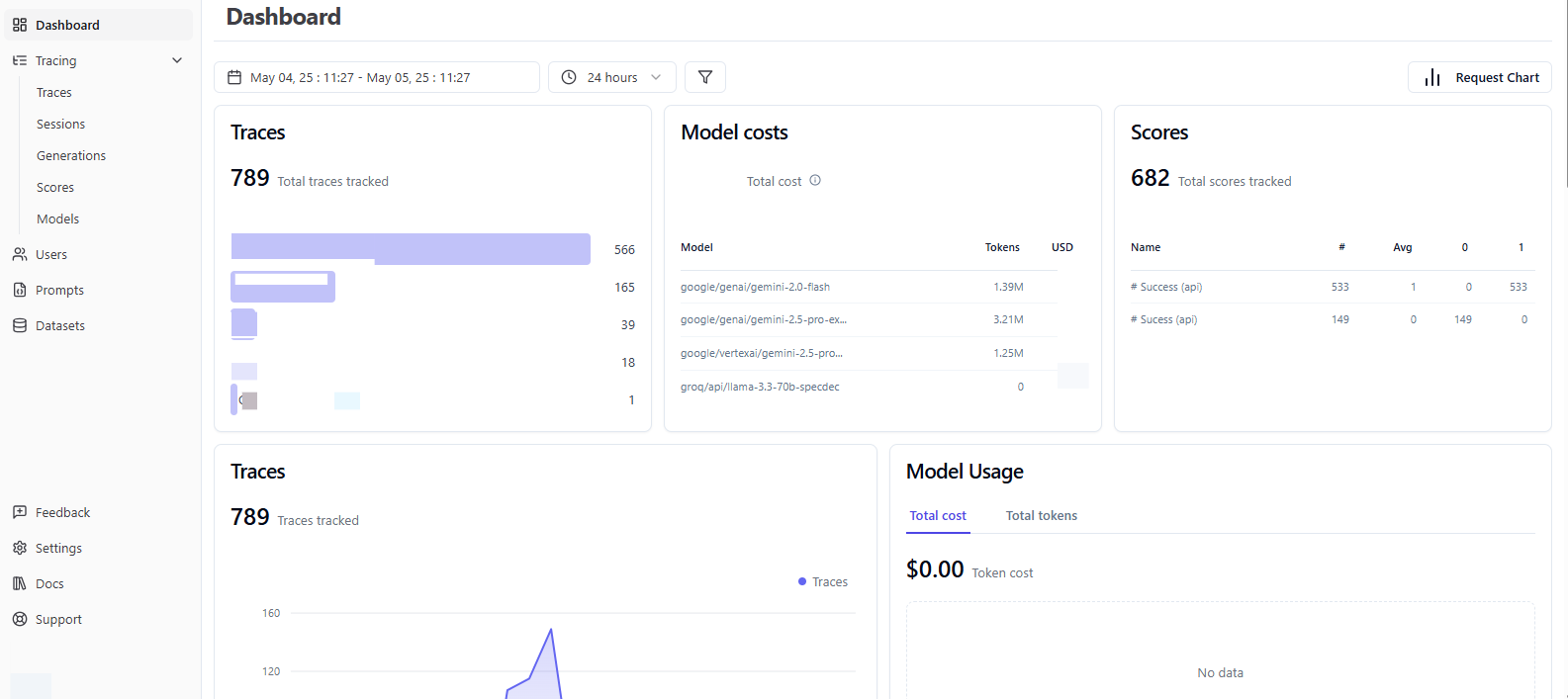Click the longest bar with 566 traces
This screenshot has height=699, width=1568.
[x=411, y=249]
